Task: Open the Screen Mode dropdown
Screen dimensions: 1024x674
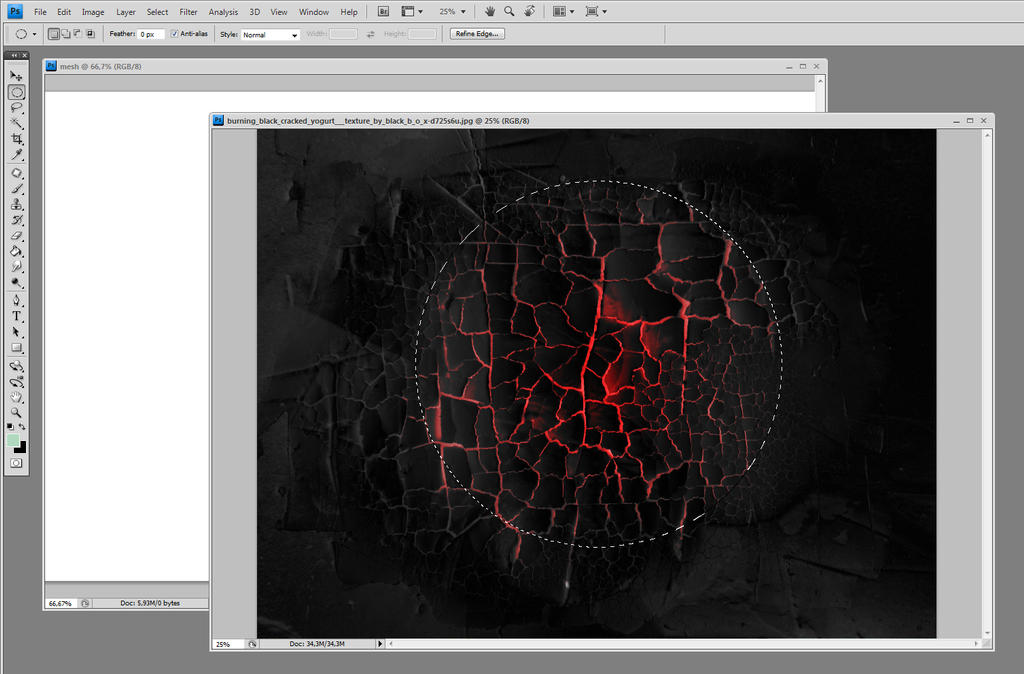Action: [x=596, y=12]
